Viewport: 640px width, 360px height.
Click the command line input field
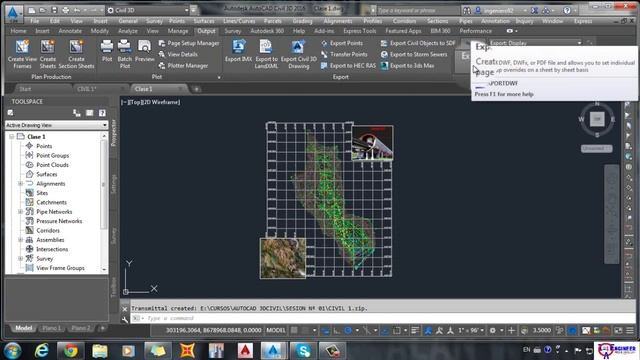[383, 318]
